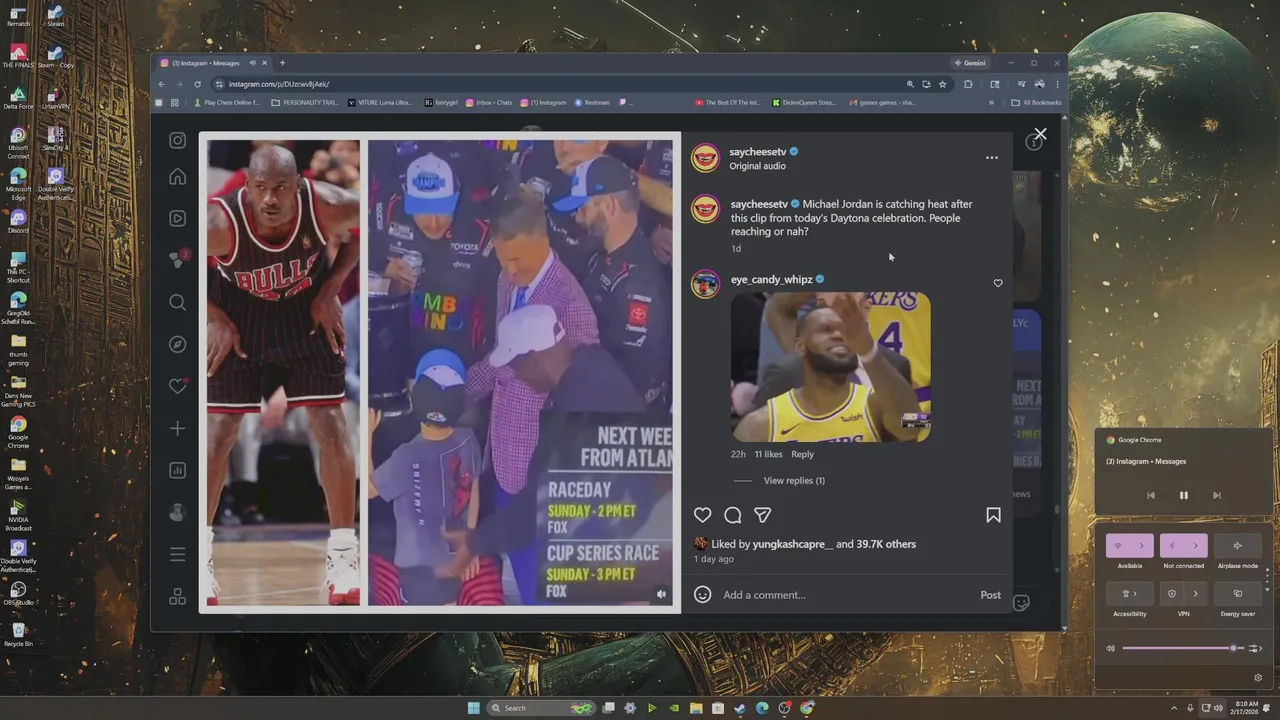Toggle the Bluetooth quick setting tile
The width and height of the screenshot is (1280, 720).
1172,546
